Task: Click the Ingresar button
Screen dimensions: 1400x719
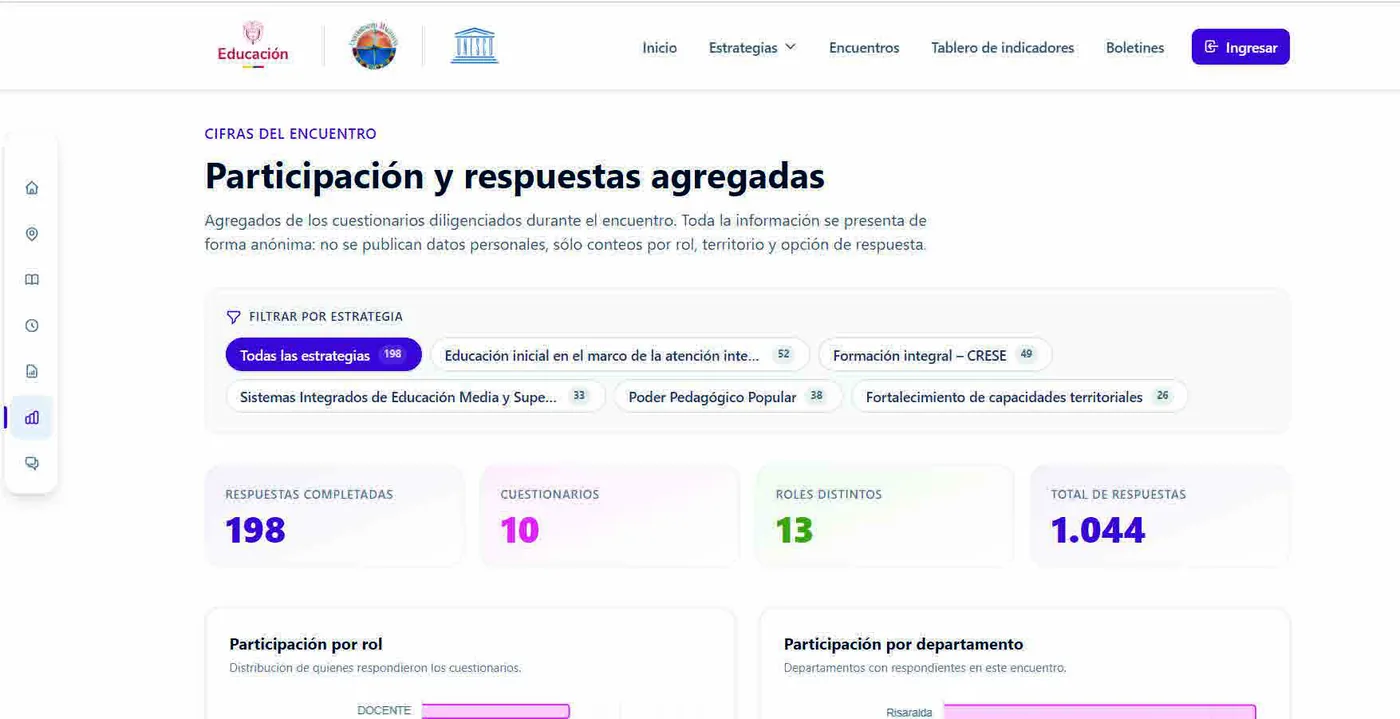Action: pyautogui.click(x=1240, y=47)
